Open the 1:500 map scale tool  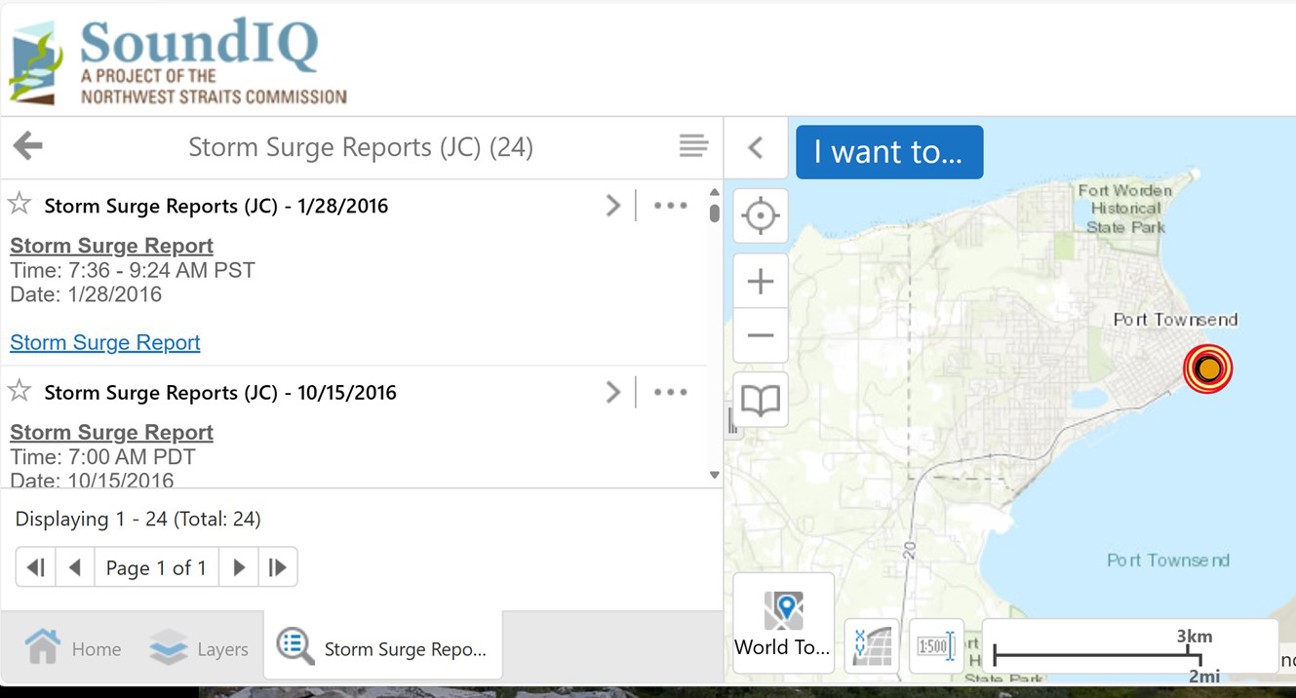click(x=935, y=646)
